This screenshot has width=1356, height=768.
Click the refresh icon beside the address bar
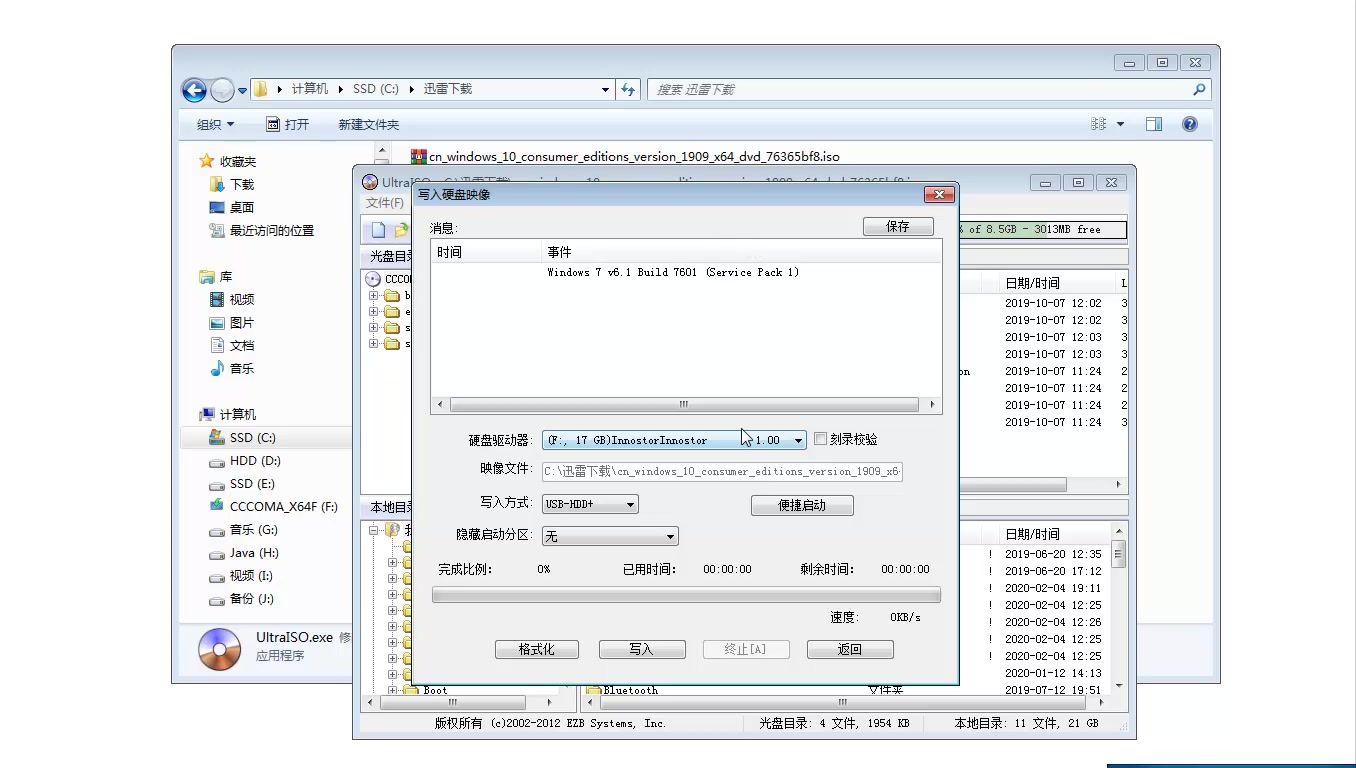628,89
